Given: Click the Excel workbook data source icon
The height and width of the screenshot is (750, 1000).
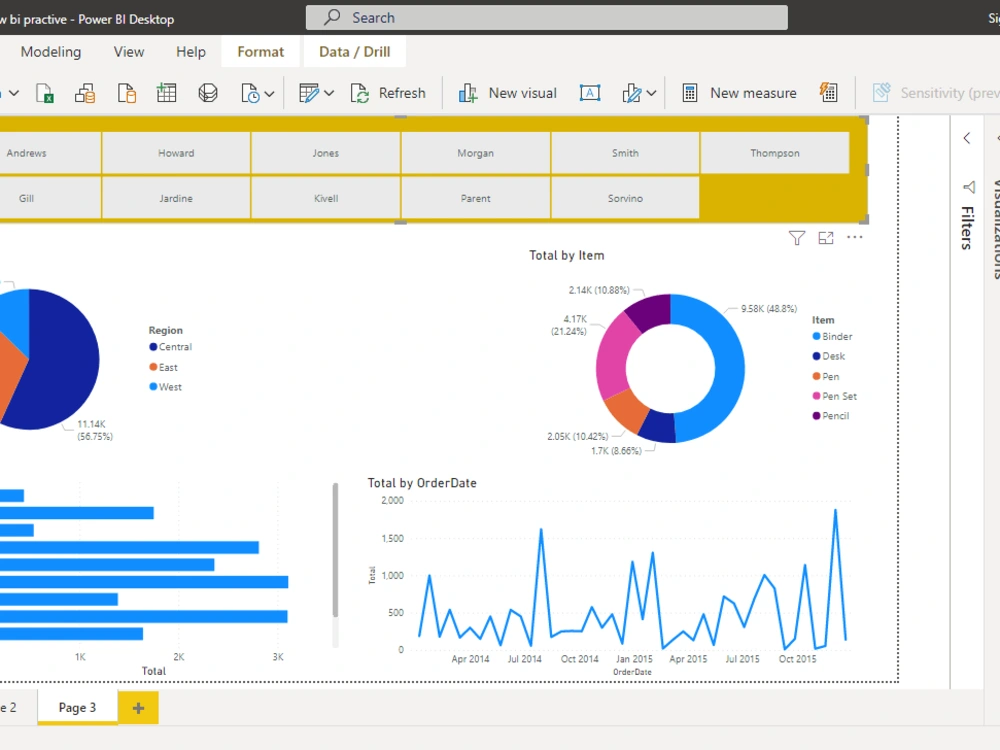Looking at the screenshot, I should (x=45, y=93).
